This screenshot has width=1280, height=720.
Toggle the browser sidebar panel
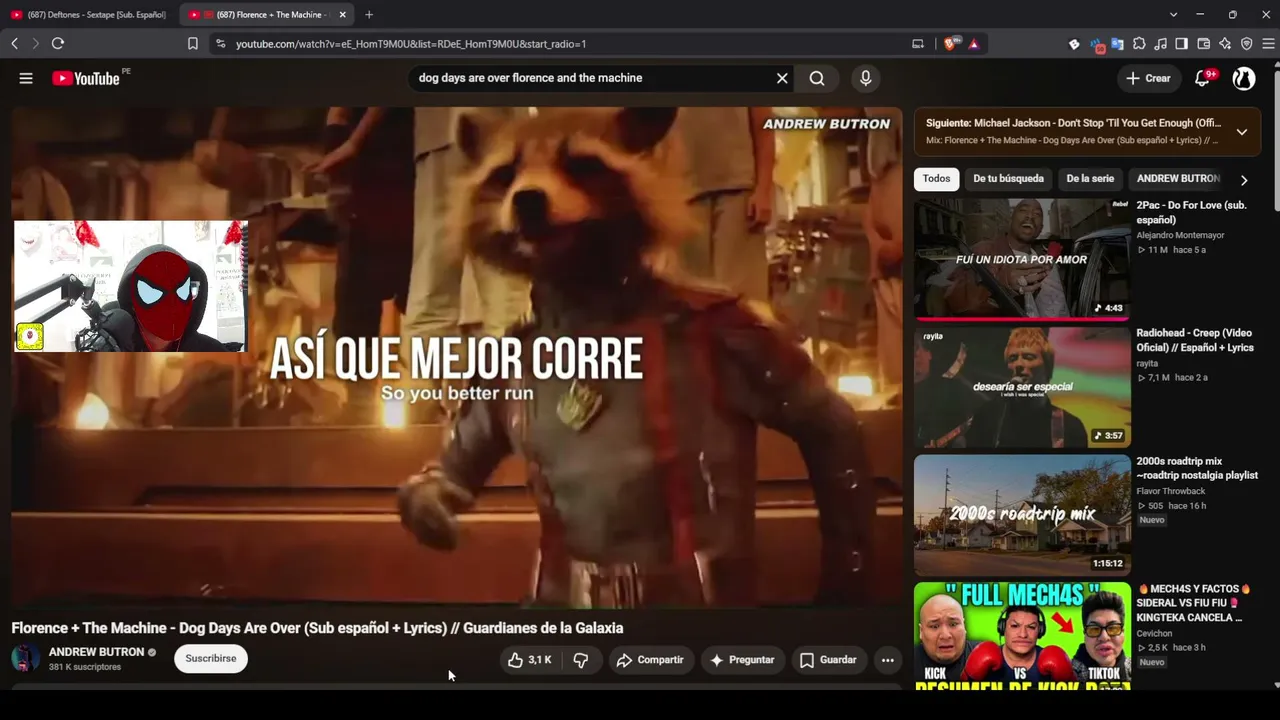point(1182,44)
